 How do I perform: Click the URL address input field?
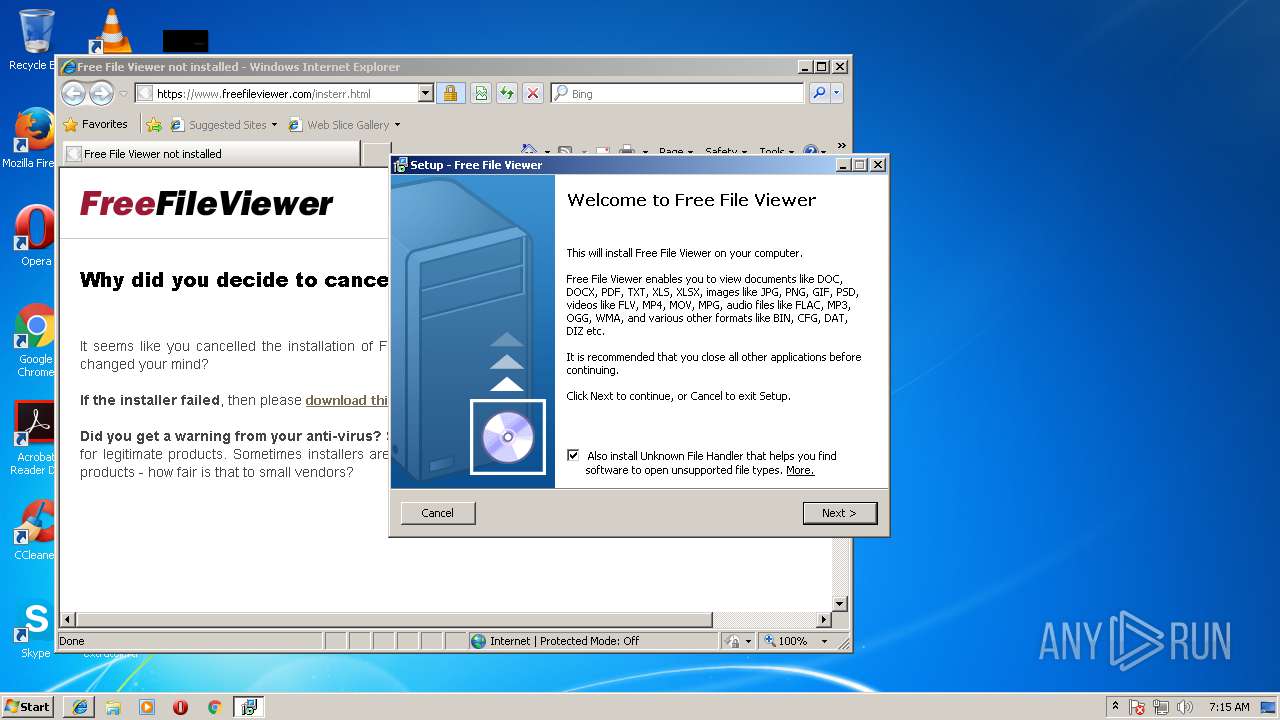point(285,93)
